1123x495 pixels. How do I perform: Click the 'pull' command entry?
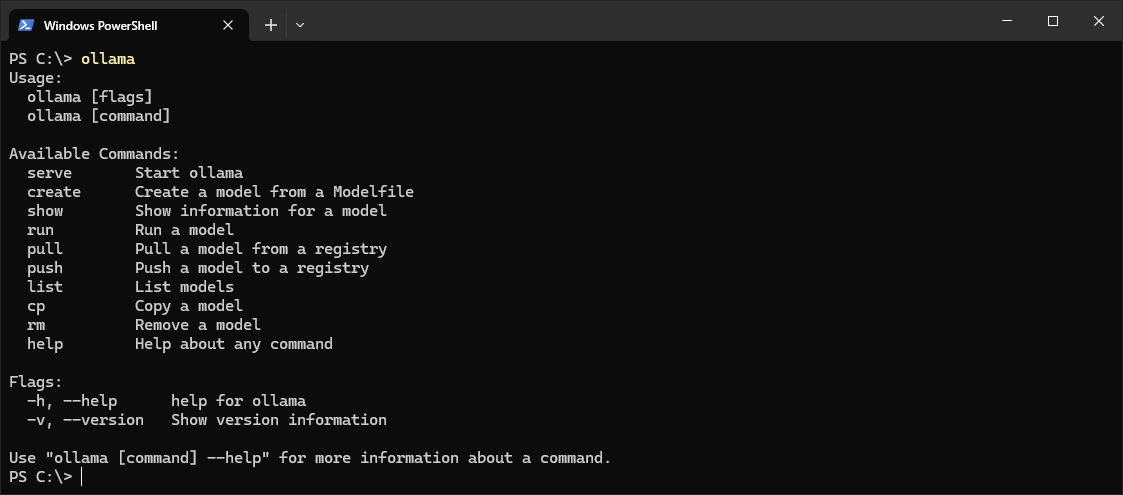click(45, 249)
